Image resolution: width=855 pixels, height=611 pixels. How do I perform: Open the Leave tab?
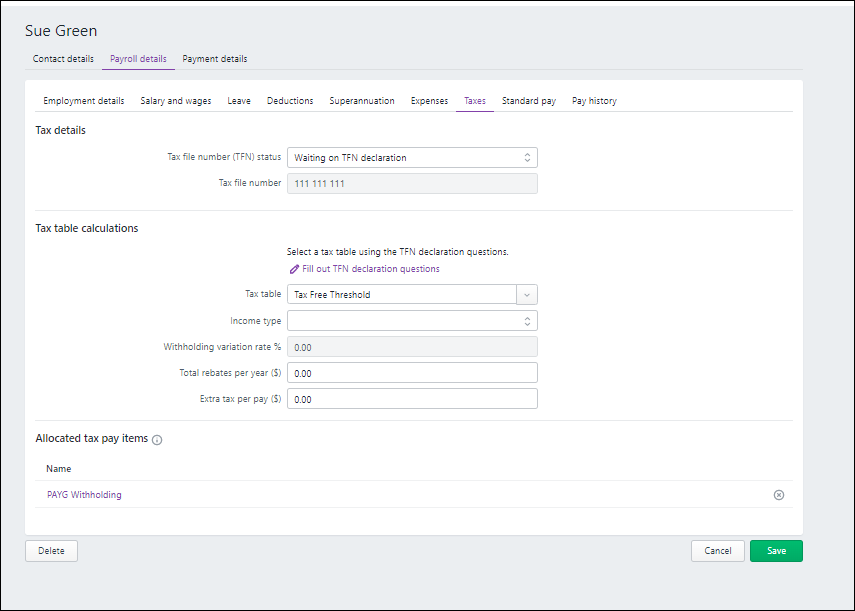239,100
